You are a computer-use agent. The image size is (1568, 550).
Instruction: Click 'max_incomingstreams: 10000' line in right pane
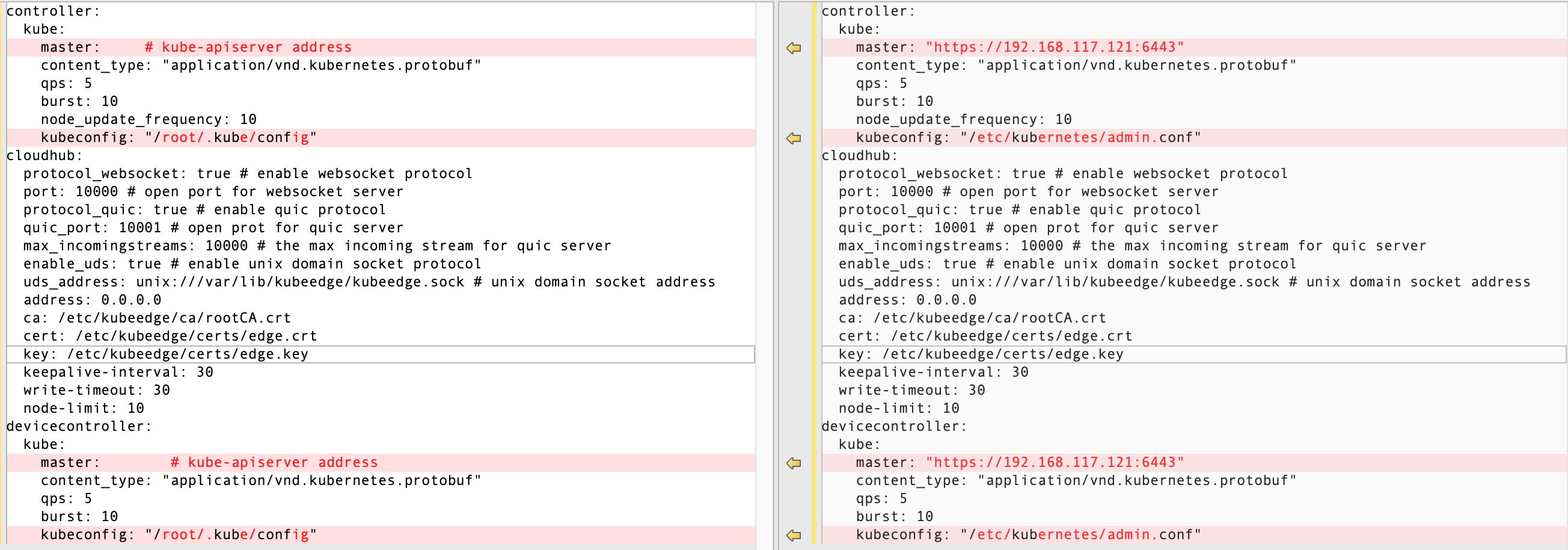click(x=1132, y=246)
